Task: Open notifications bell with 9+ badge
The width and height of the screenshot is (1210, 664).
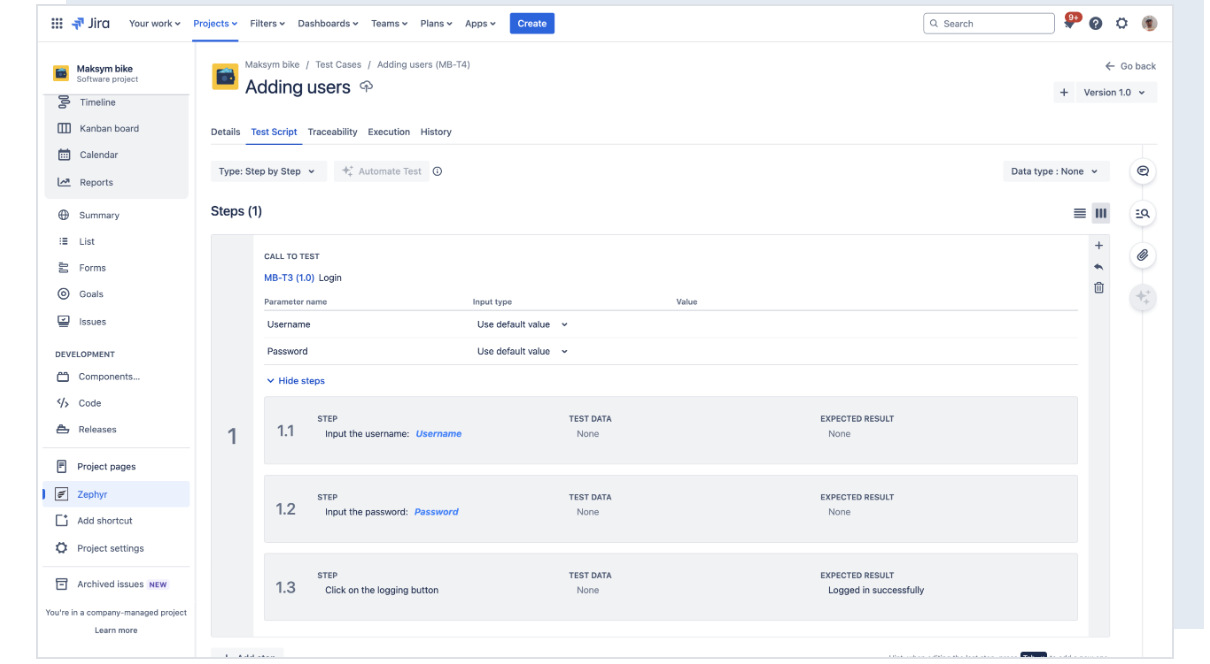Action: pos(1069,22)
